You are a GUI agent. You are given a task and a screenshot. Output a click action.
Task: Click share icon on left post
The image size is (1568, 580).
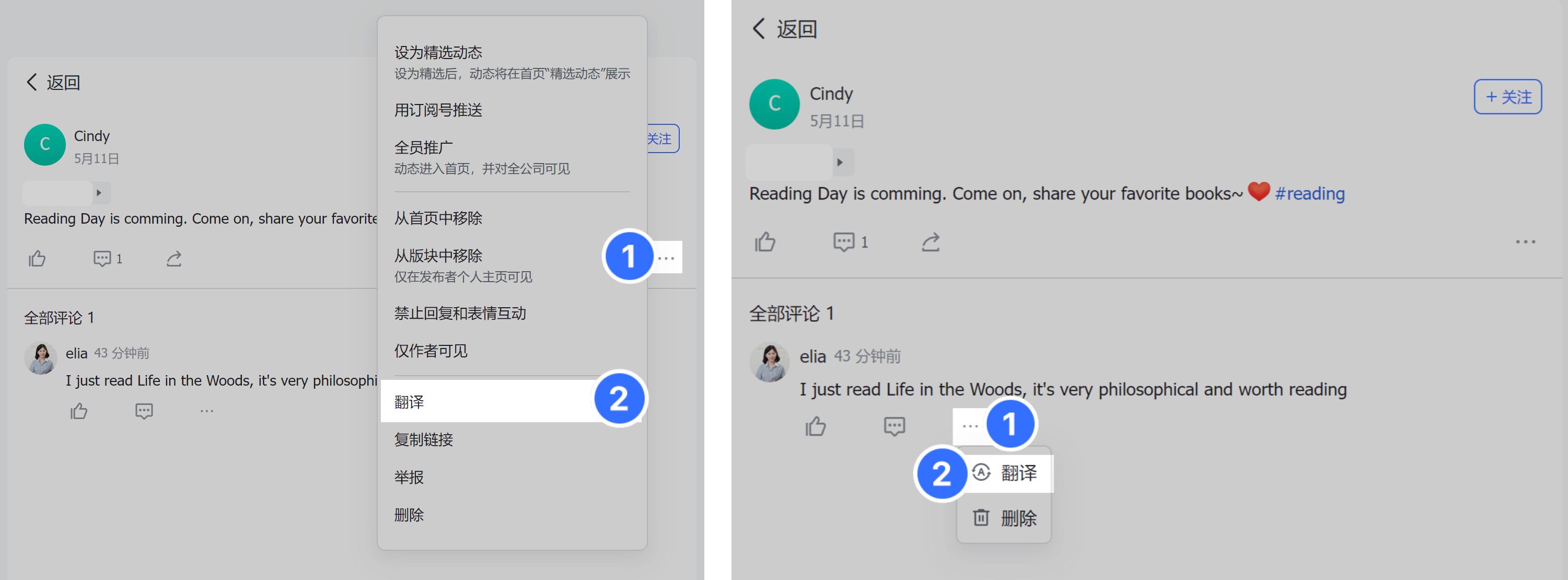tap(174, 259)
